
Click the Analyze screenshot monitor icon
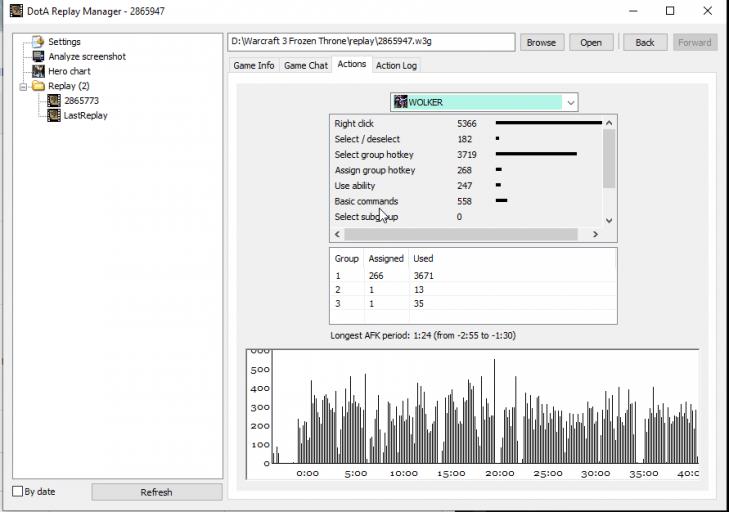[38, 57]
